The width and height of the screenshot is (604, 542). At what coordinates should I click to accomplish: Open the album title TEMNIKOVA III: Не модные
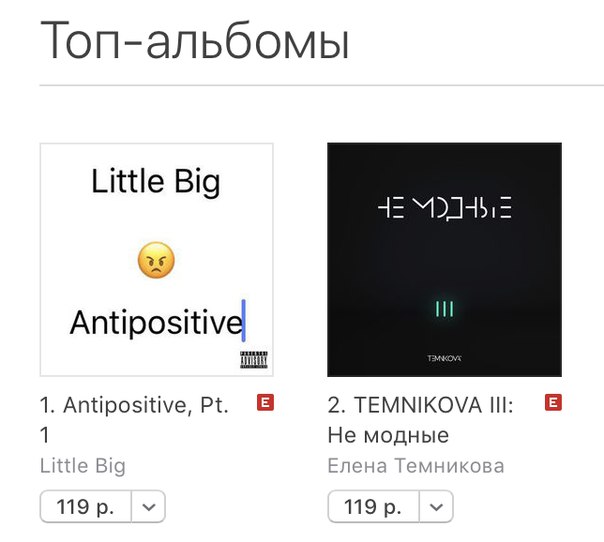pos(421,420)
